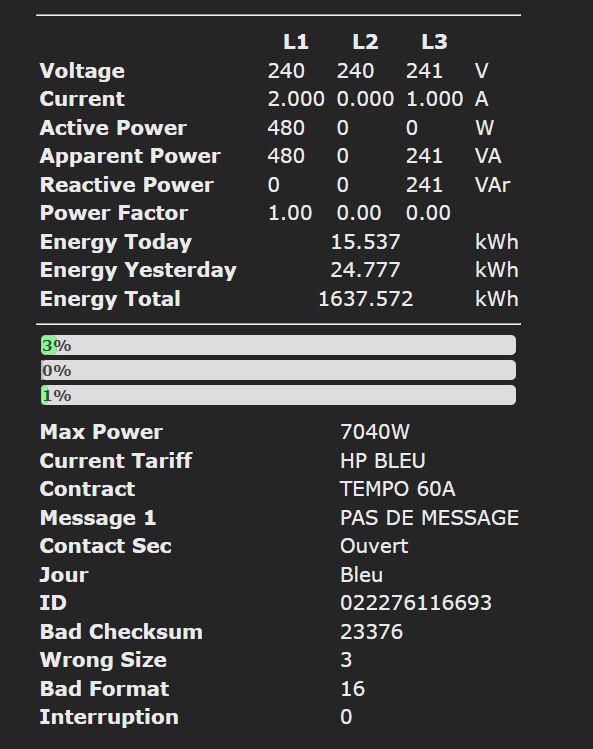The height and width of the screenshot is (749, 593).
Task: Click the Contract value TEMPO 60A
Action: click(398, 489)
